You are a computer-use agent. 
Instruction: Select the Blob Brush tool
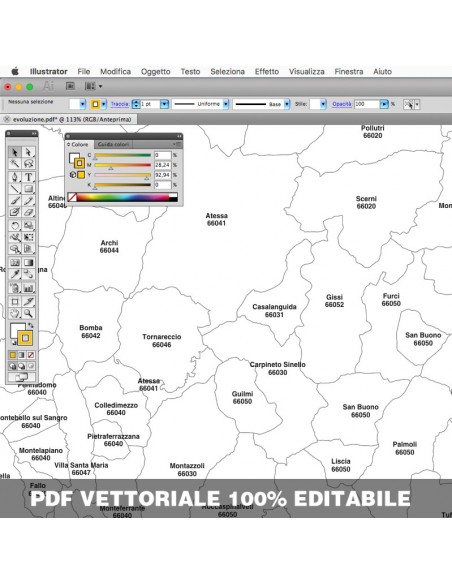coord(15,212)
